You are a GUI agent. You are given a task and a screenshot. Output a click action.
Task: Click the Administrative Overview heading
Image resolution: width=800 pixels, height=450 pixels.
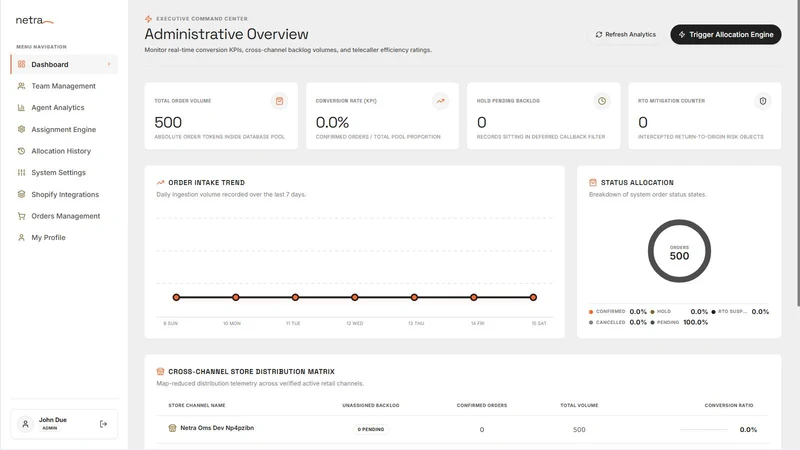click(227, 34)
